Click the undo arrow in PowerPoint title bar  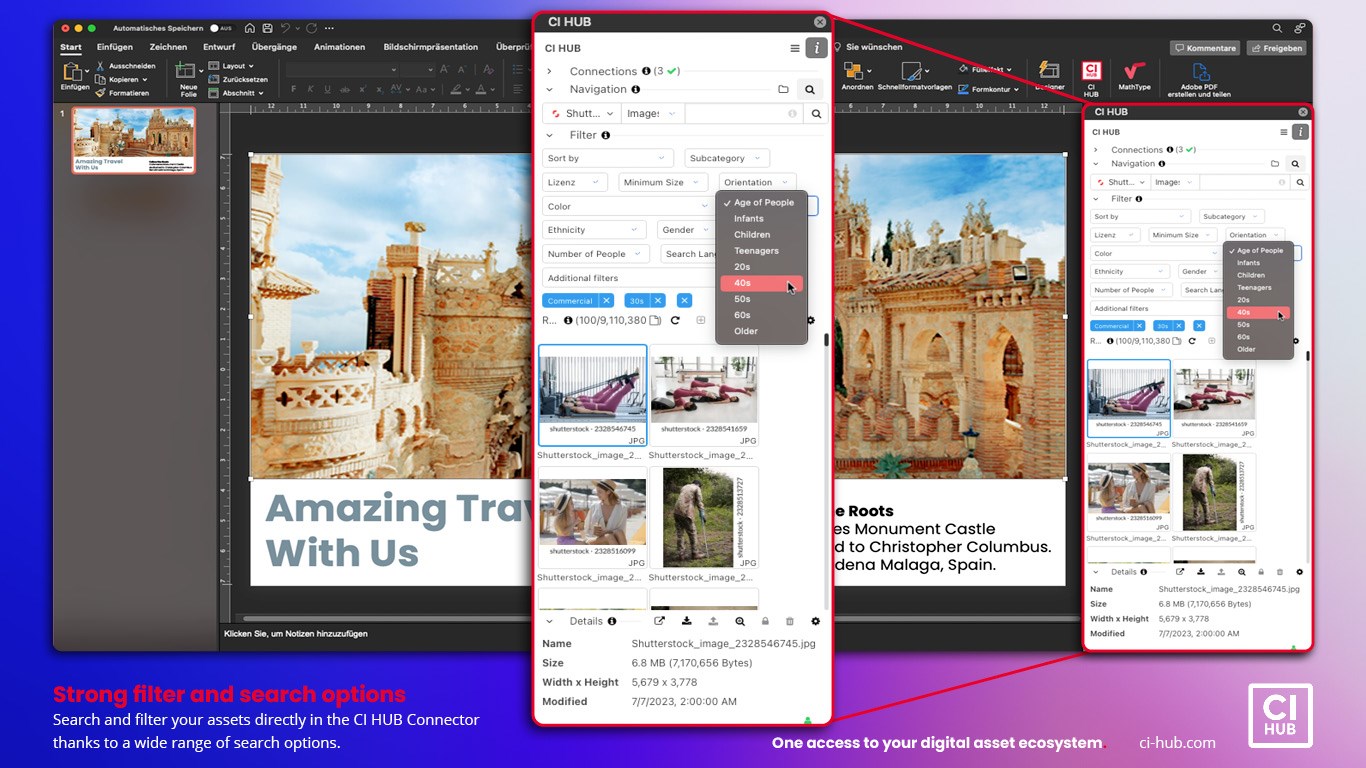click(x=286, y=28)
